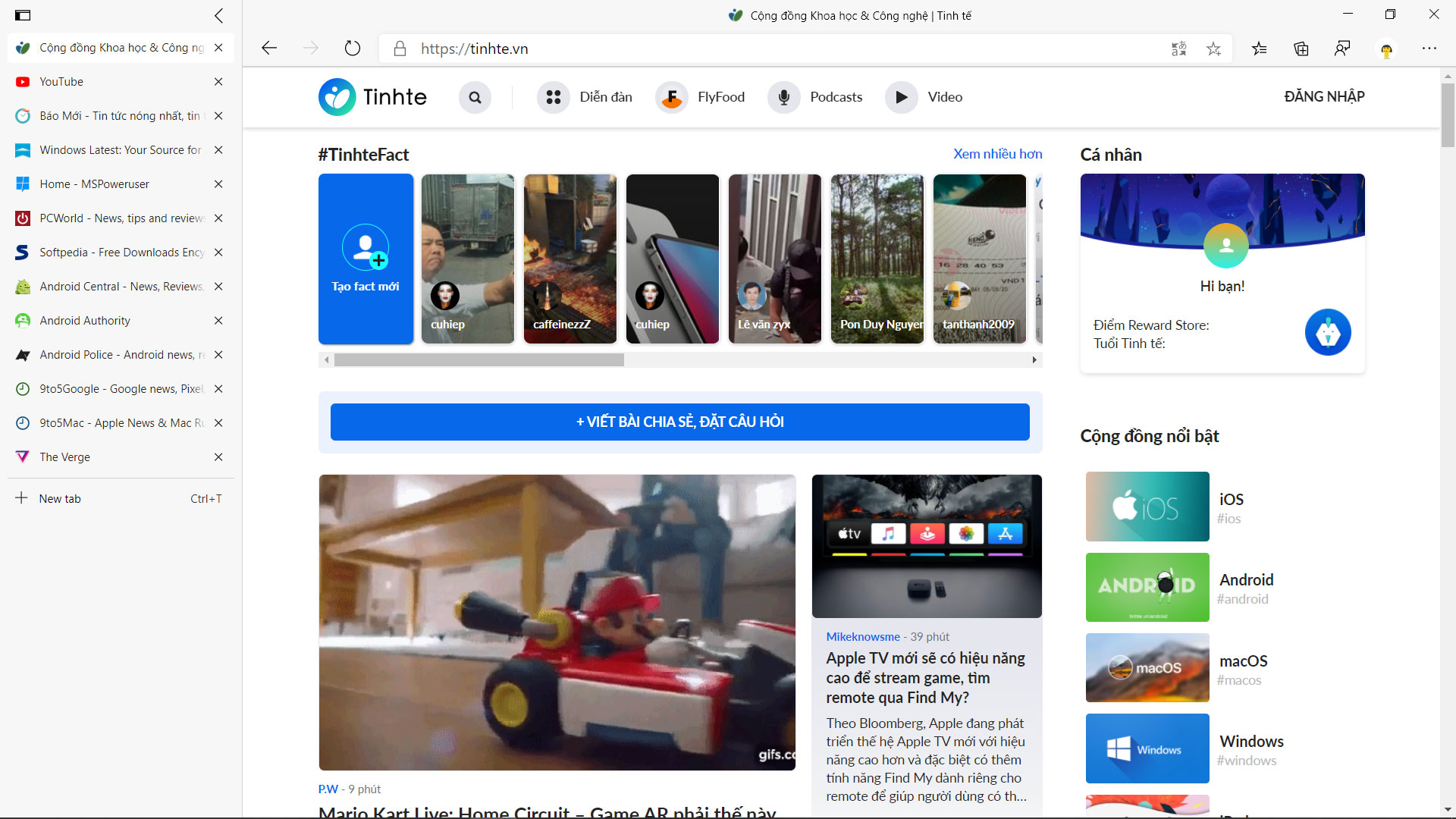Open the iOS community thumbnail
The height and width of the screenshot is (819, 1456).
tap(1147, 507)
